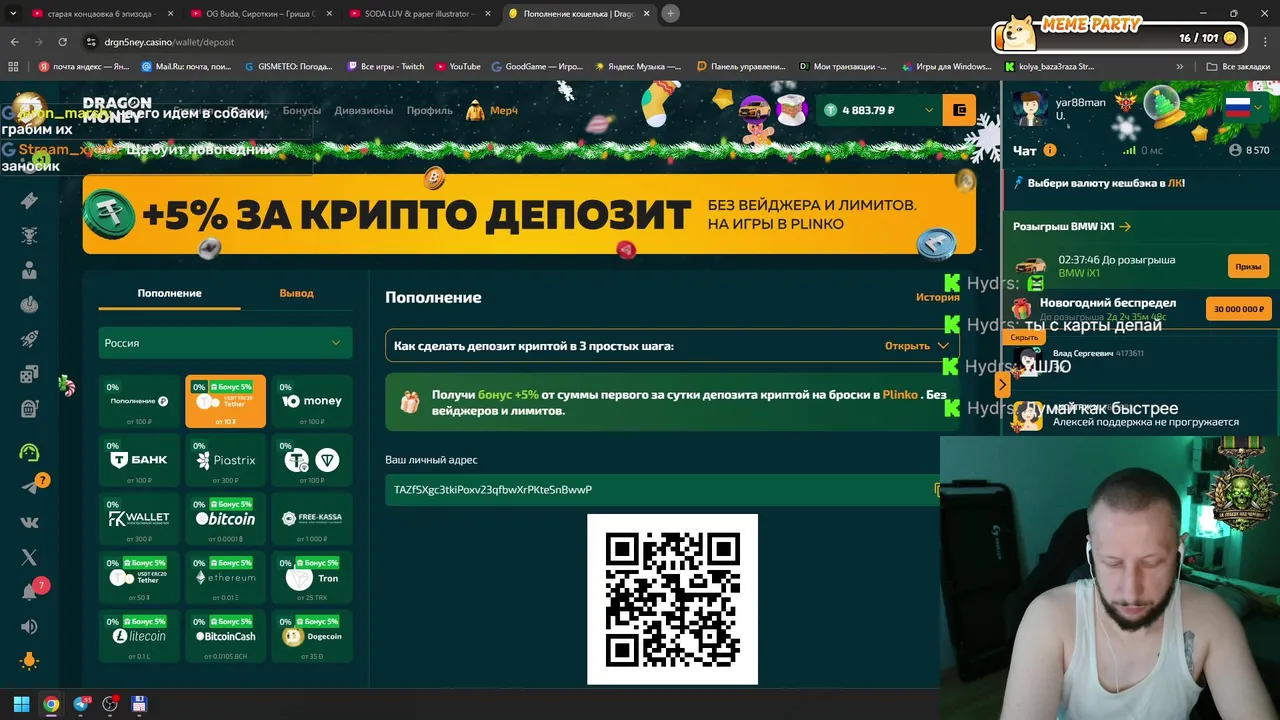Expand crypto deposit steps with Открыть

[916, 346]
